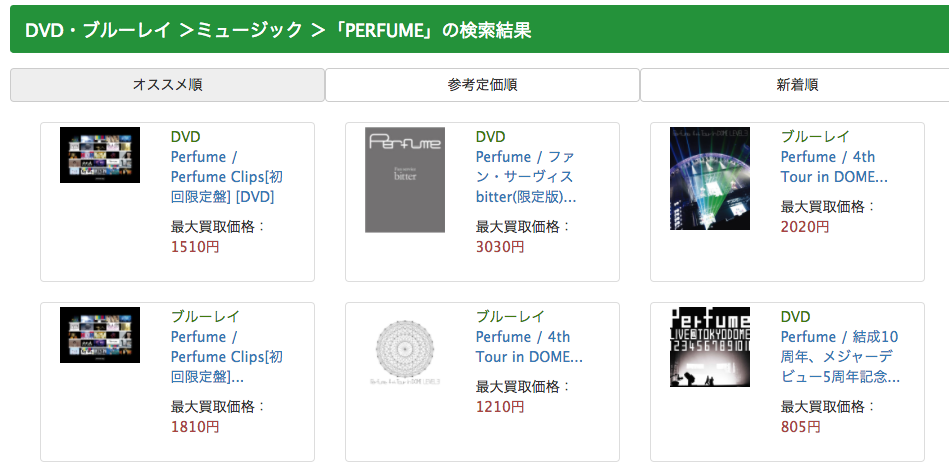
Task: Click the DVD label above Perfume Clips
Action: point(185,137)
